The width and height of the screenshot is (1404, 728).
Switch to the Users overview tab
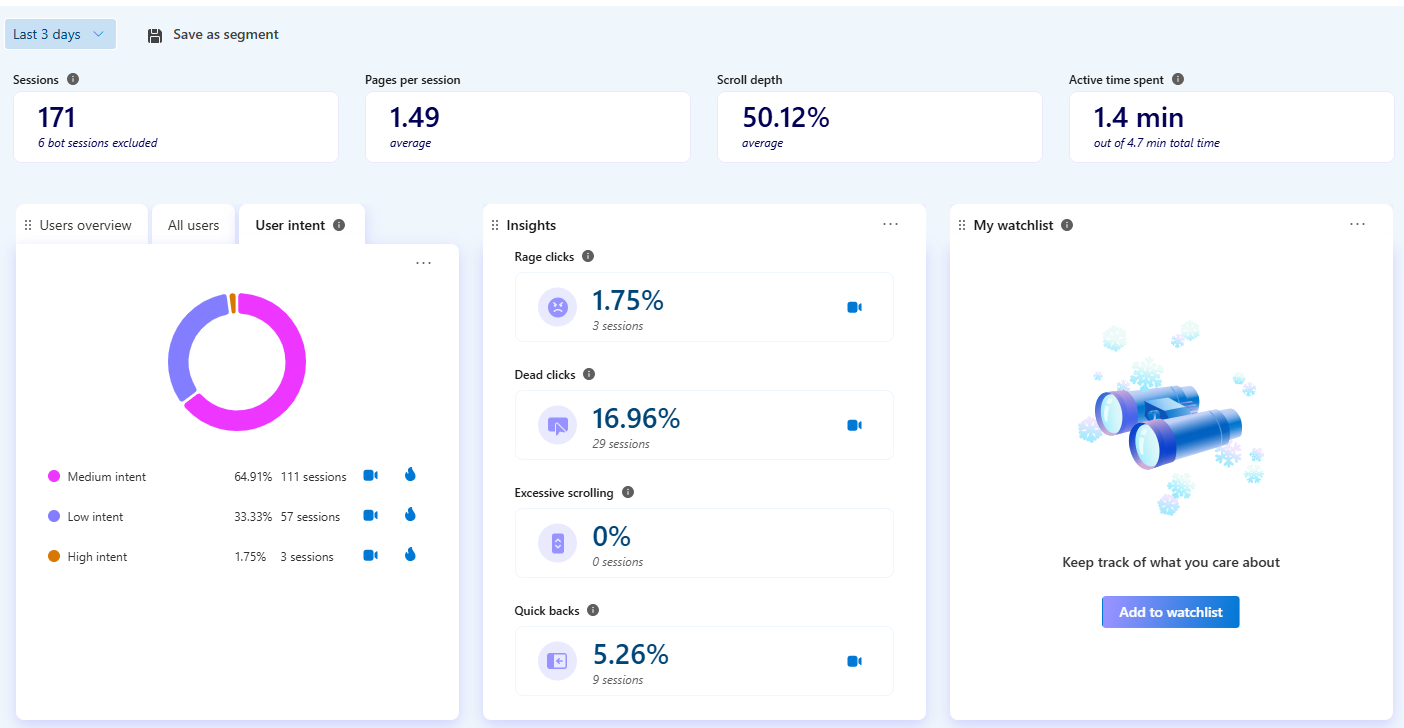click(85, 224)
